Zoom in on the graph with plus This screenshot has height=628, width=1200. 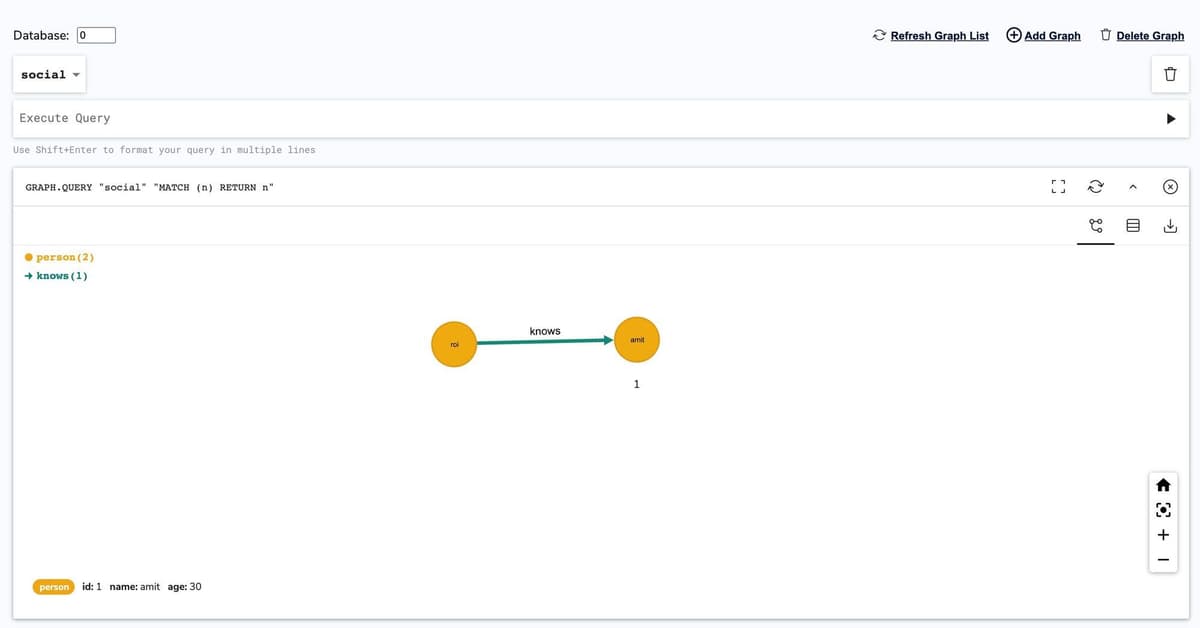tap(1163, 535)
